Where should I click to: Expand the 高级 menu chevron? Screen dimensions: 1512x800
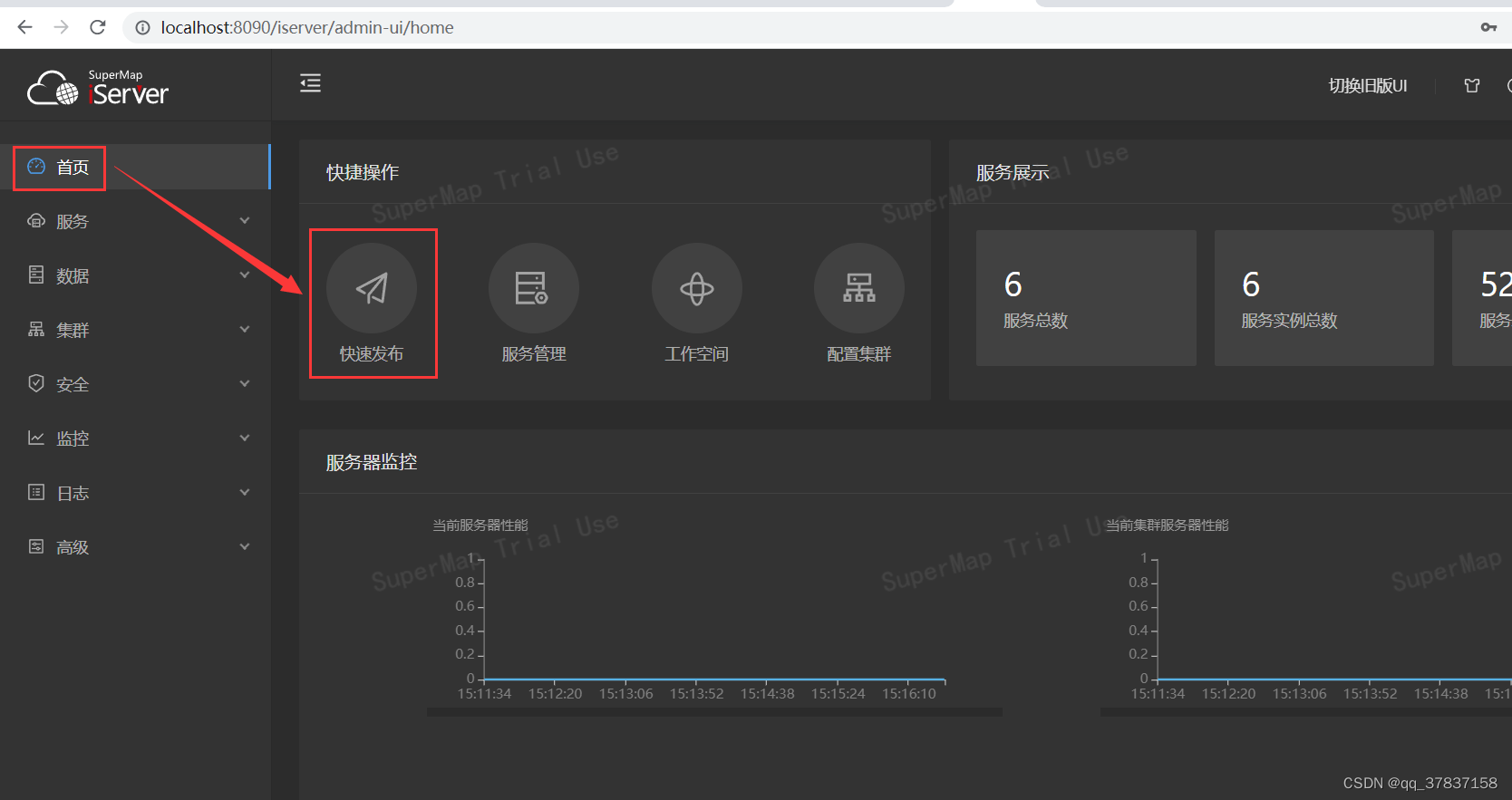[245, 546]
